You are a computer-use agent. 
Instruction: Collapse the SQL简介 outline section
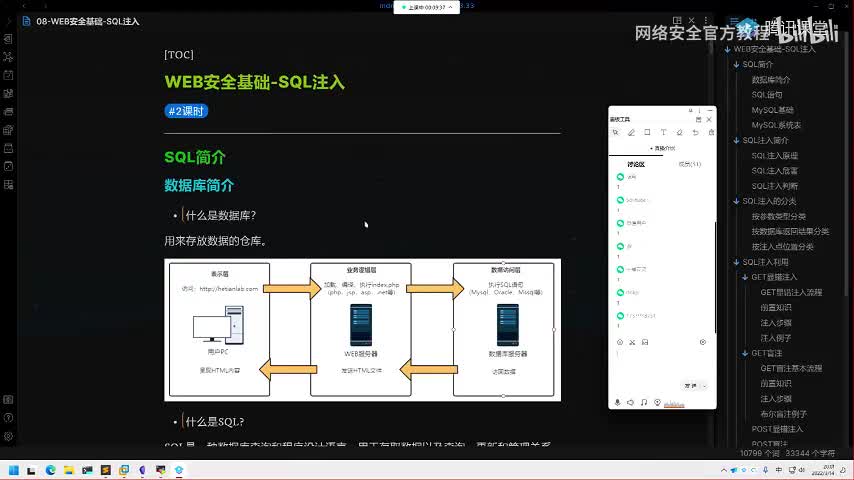pos(736,64)
